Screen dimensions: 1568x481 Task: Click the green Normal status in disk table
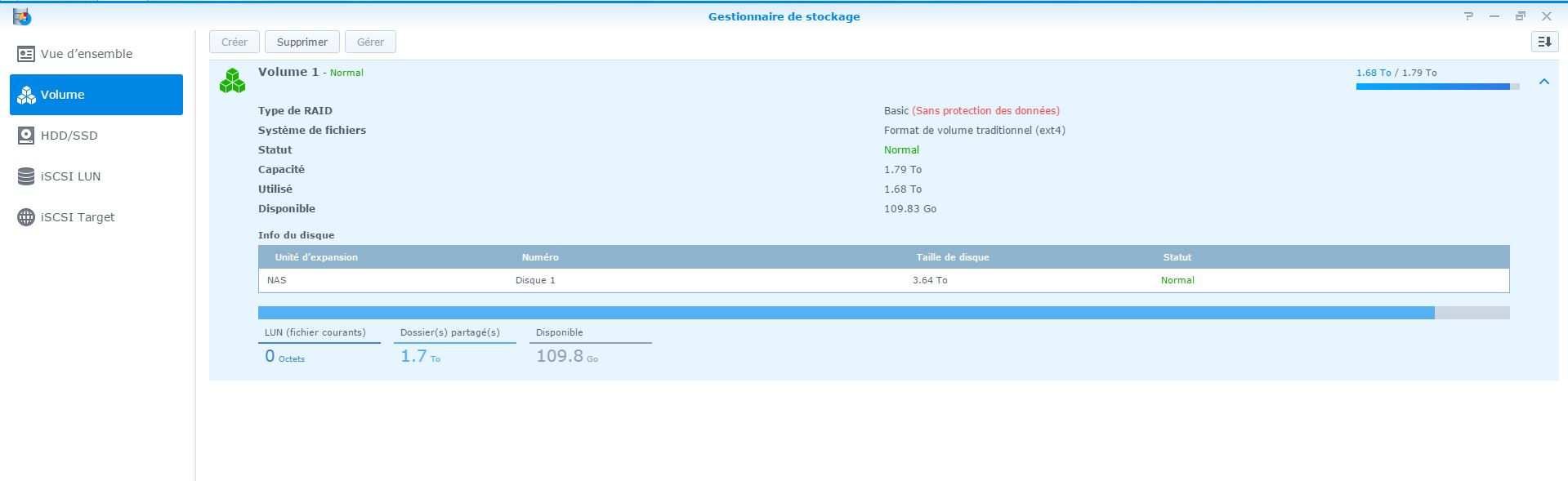(x=1177, y=280)
